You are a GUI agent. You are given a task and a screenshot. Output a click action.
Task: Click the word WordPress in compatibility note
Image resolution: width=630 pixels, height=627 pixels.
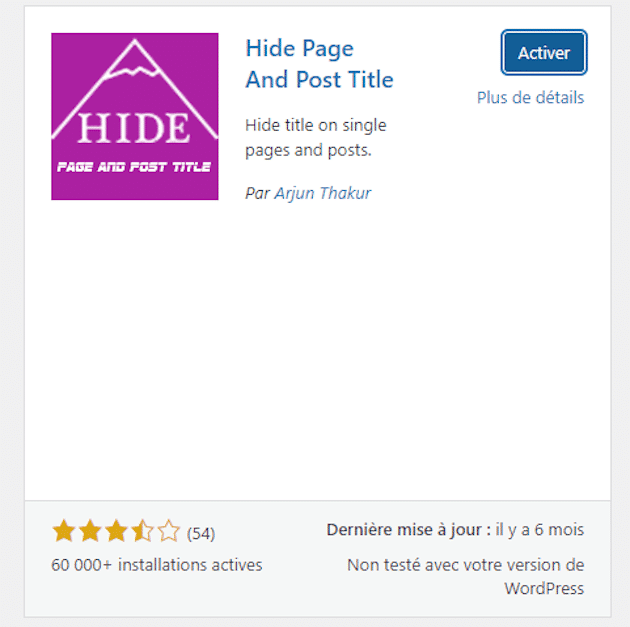(544, 588)
